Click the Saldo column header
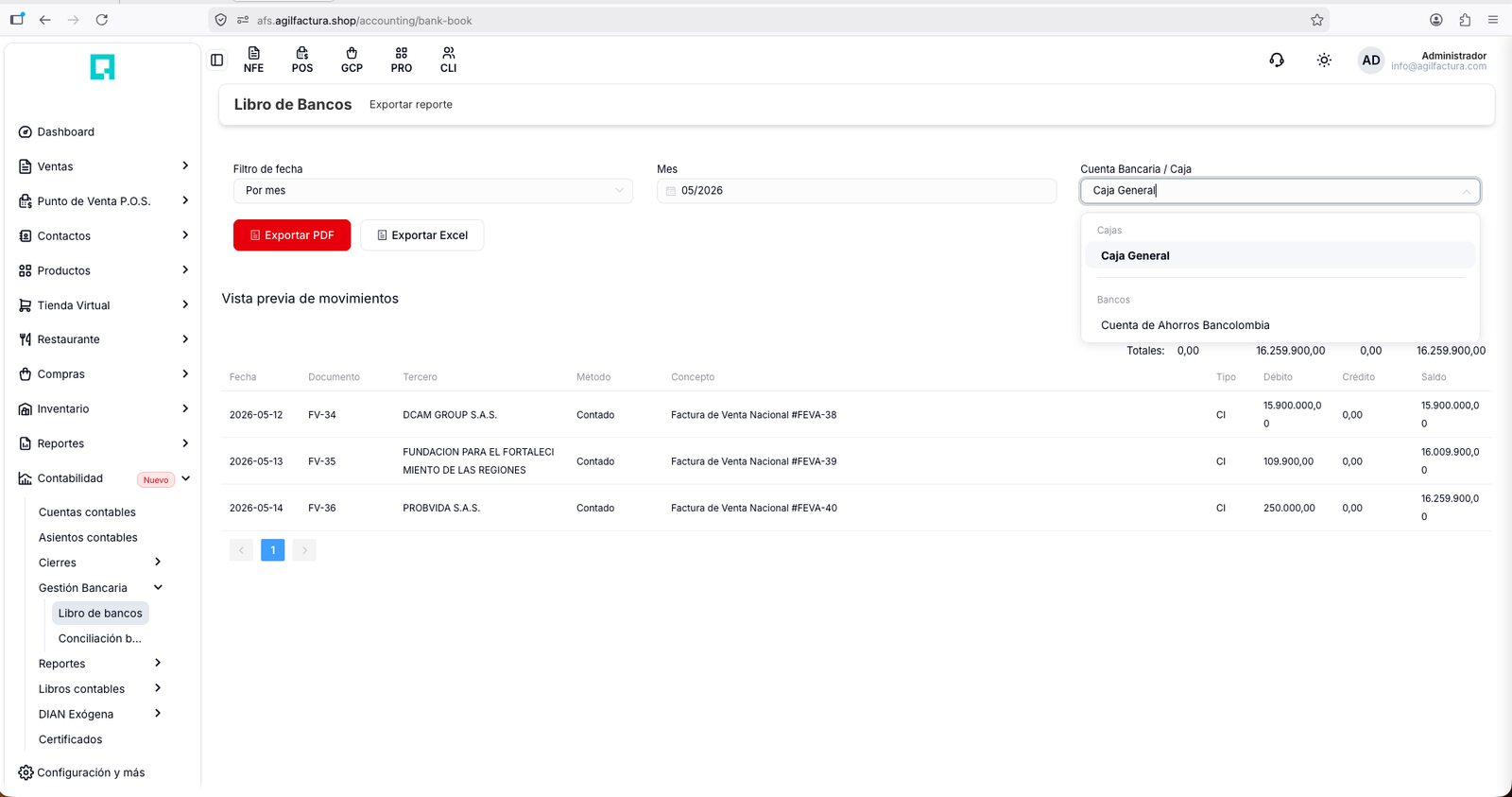Image resolution: width=1512 pixels, height=797 pixels. (1434, 377)
